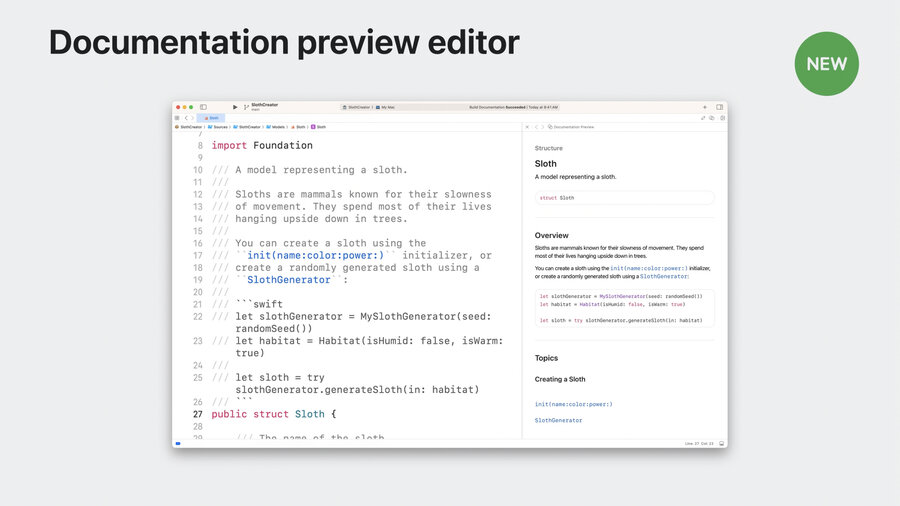Click the review changes arrows icon in the editor bar

703,118
